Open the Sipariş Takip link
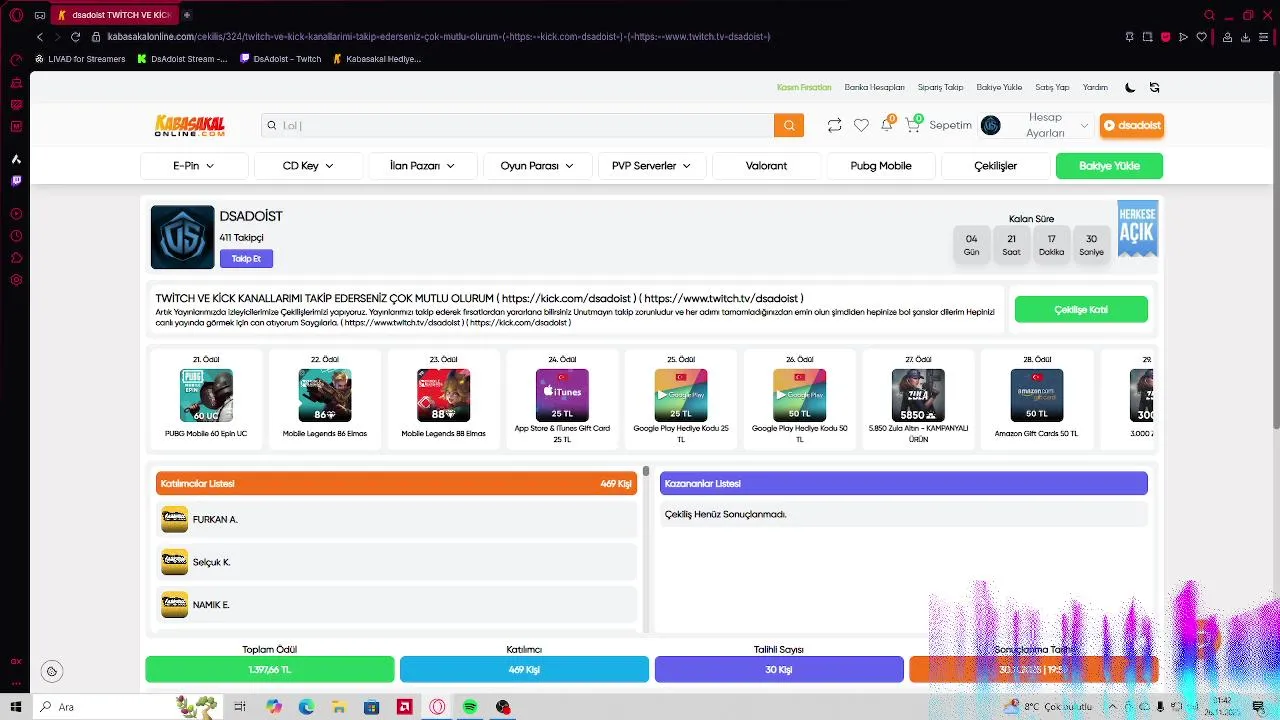 940,87
